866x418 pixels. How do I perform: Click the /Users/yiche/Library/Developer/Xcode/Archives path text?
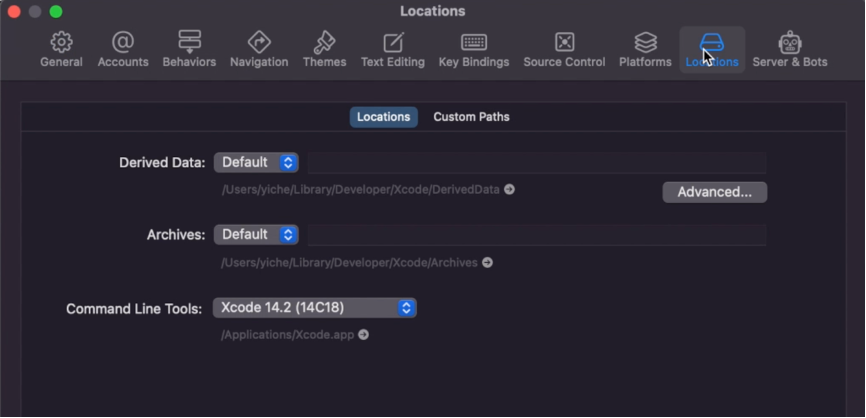click(x=350, y=262)
